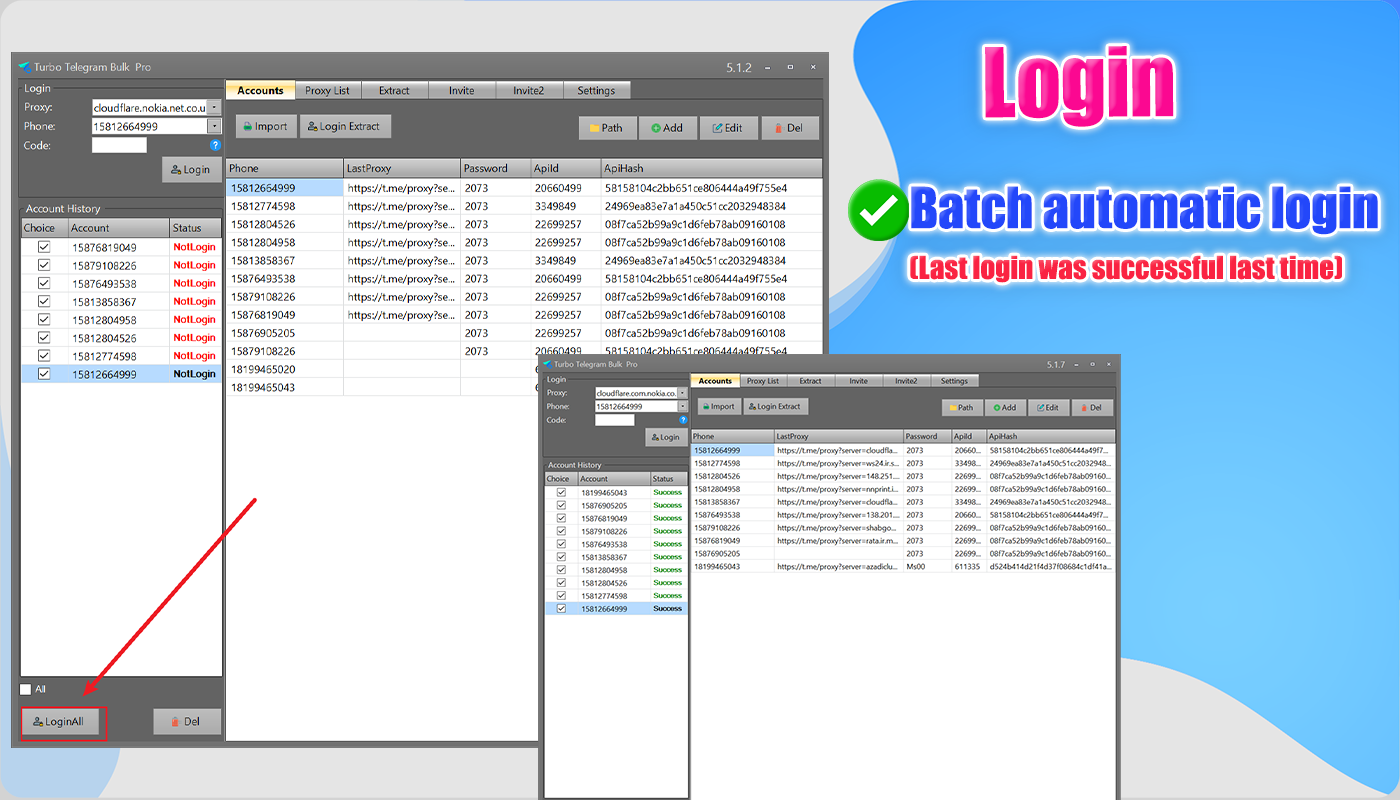Uncheck account 15876819049 in the 5.1.2 Account History
Image resolution: width=1400 pixels, height=800 pixels.
43,247
